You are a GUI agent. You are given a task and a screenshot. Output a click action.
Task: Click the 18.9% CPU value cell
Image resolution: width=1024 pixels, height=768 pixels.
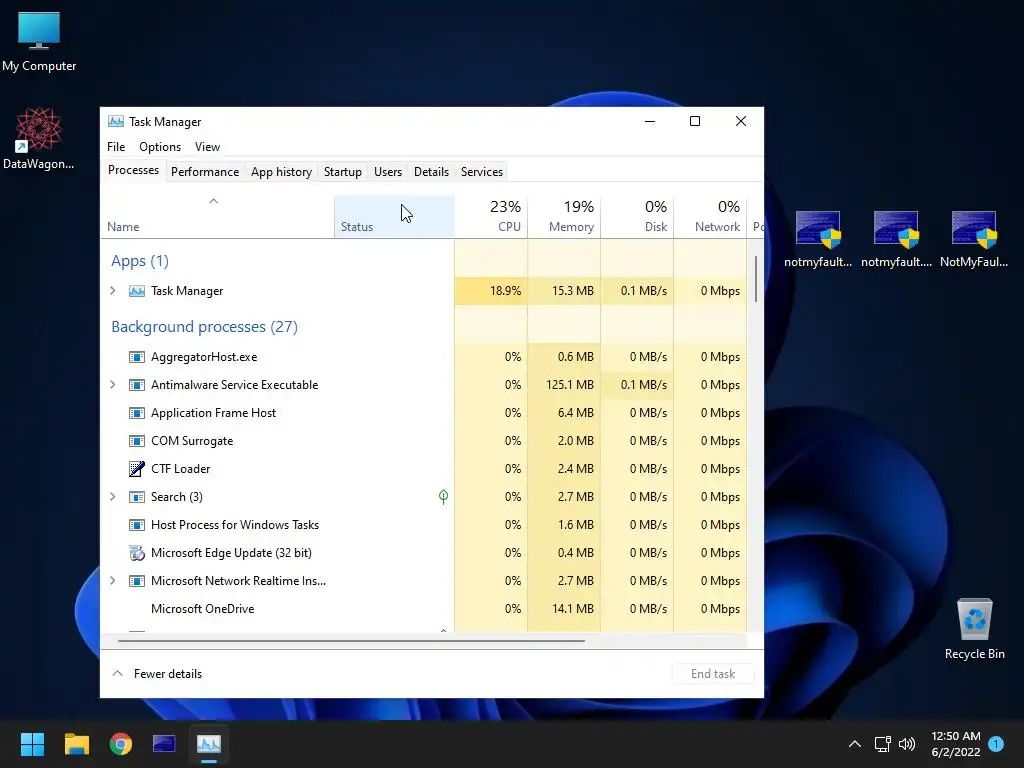[491, 291]
